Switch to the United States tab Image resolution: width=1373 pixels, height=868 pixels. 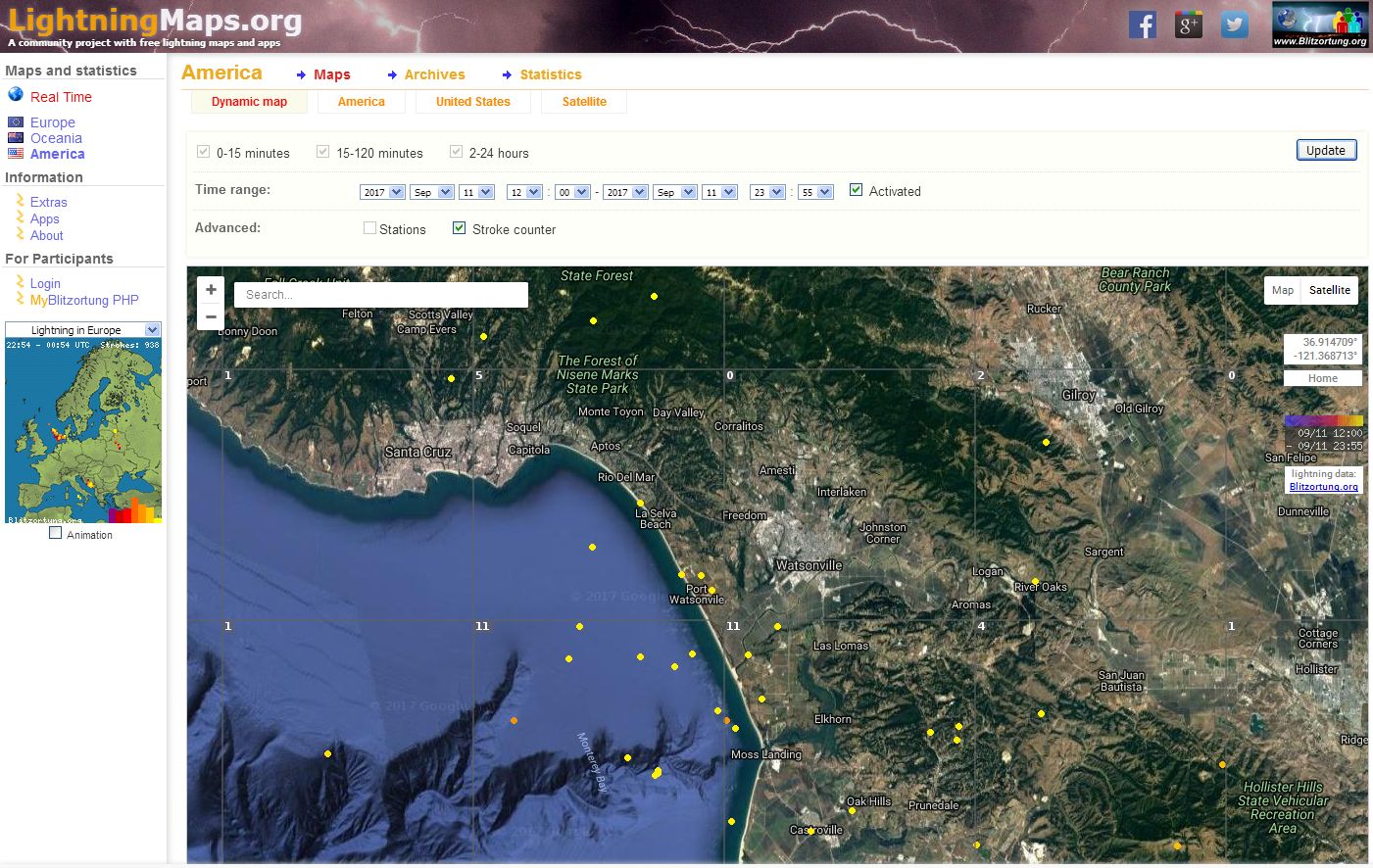472,102
